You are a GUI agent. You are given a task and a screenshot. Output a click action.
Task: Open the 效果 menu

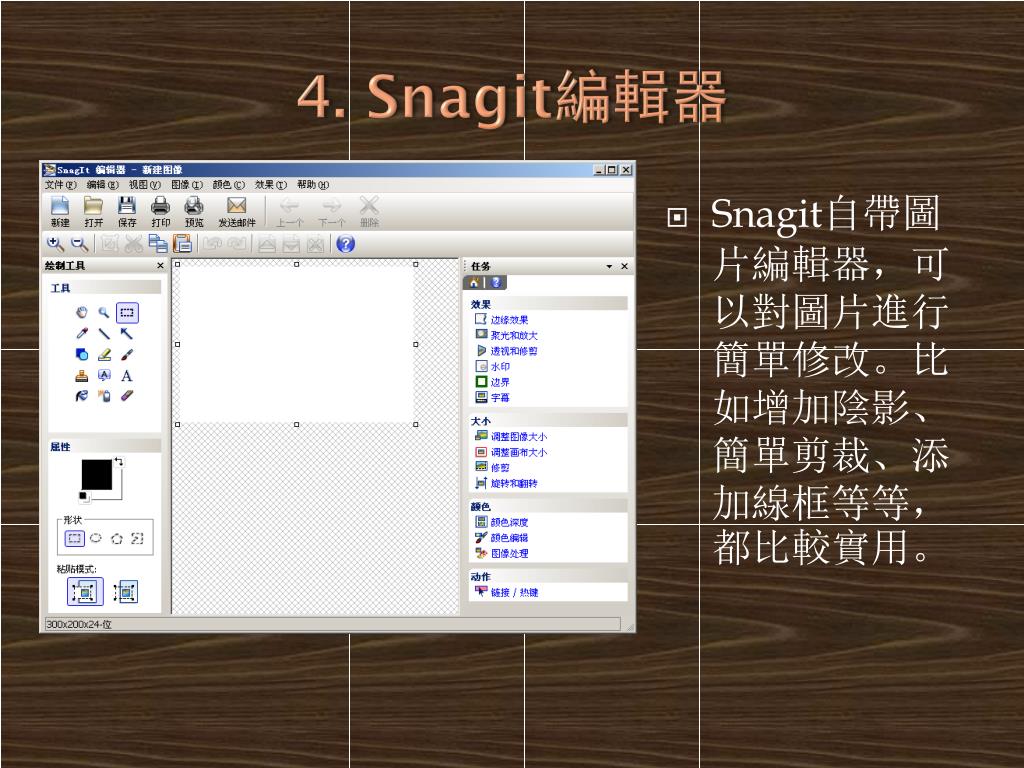point(271,185)
